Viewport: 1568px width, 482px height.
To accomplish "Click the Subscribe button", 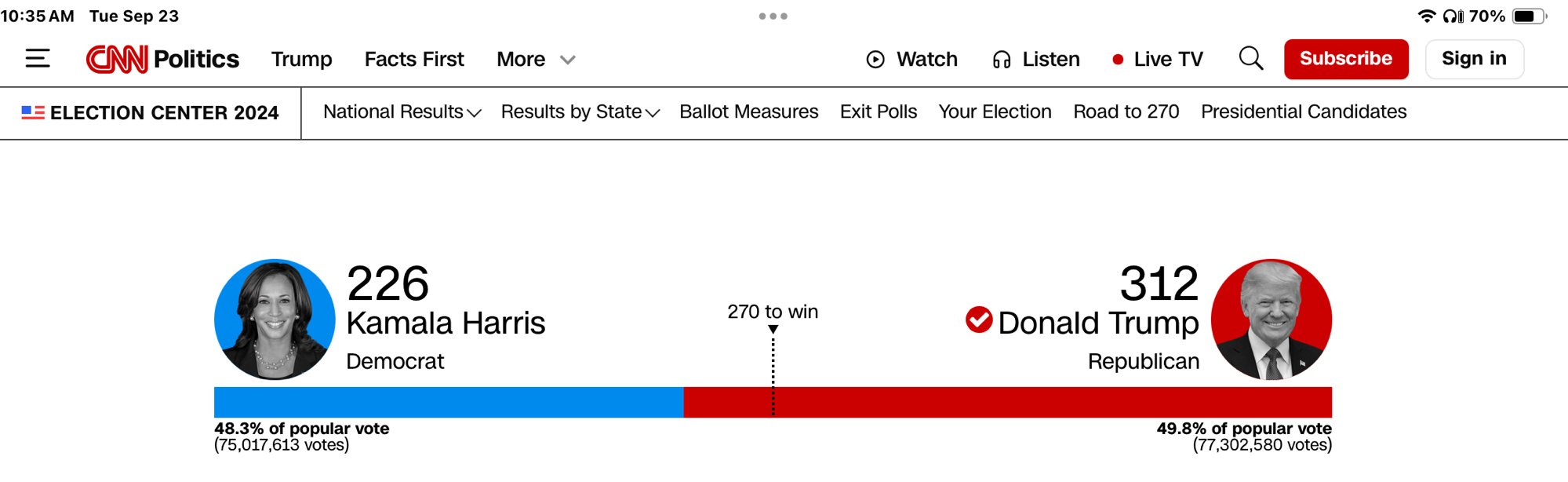I will (x=1345, y=59).
